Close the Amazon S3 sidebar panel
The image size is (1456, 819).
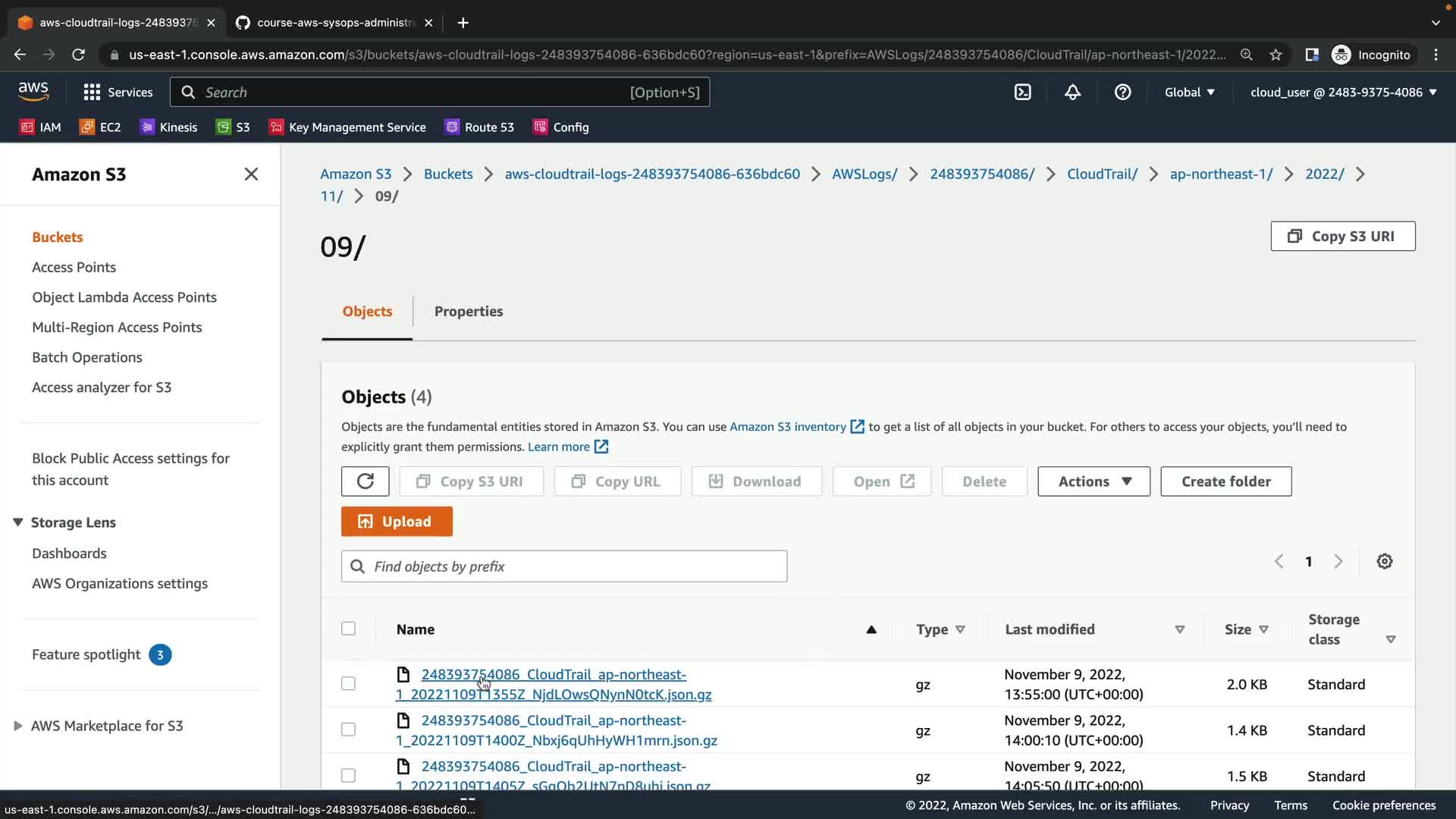(251, 174)
